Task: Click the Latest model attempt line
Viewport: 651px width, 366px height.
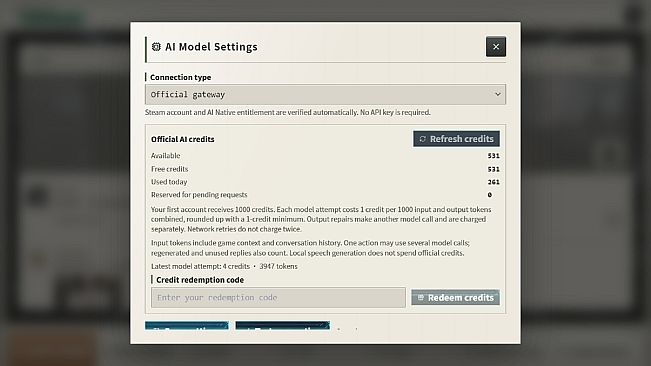Action: [x=224, y=266]
